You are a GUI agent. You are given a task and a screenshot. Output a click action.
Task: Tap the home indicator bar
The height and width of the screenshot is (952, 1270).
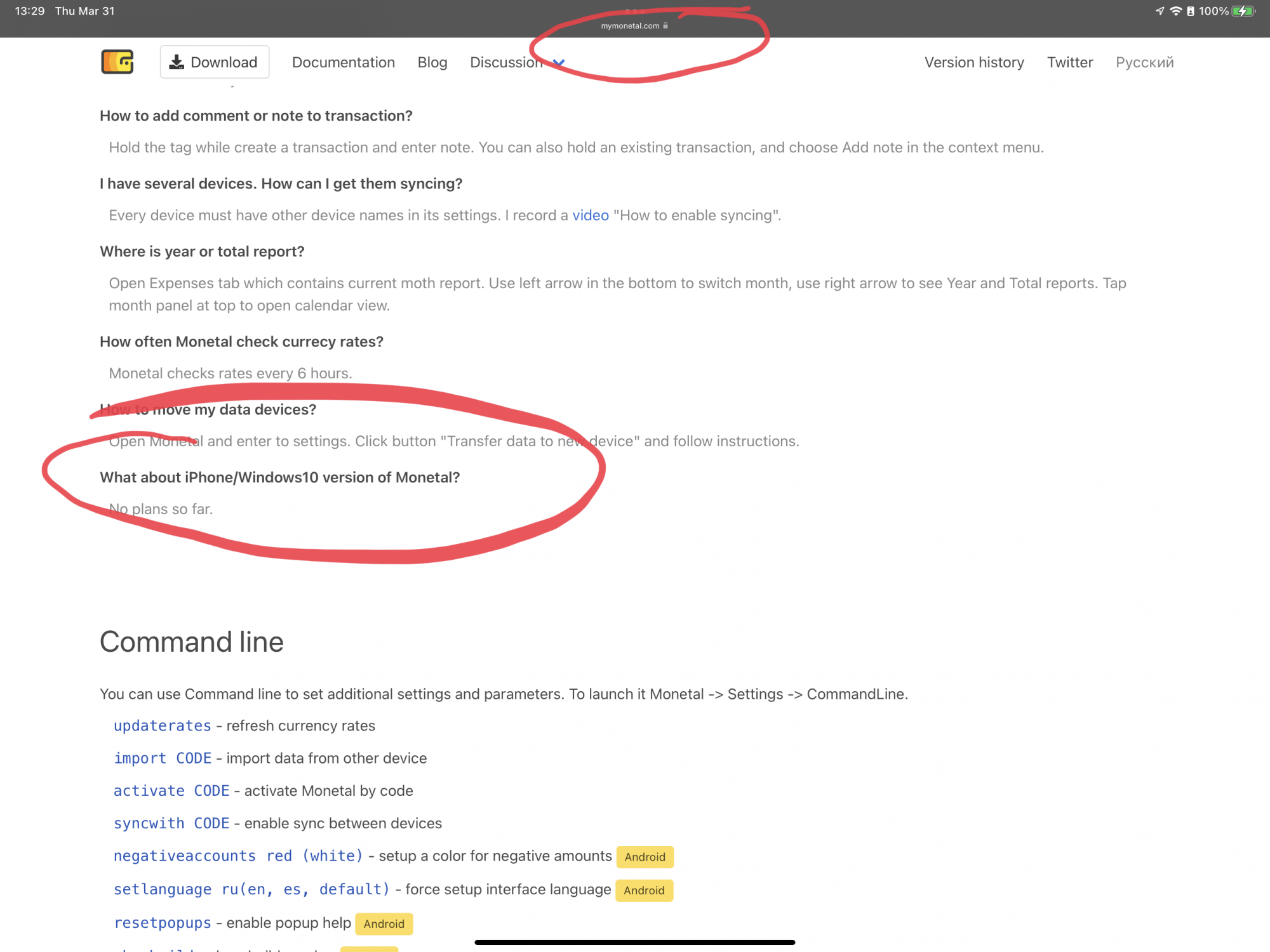click(634, 942)
